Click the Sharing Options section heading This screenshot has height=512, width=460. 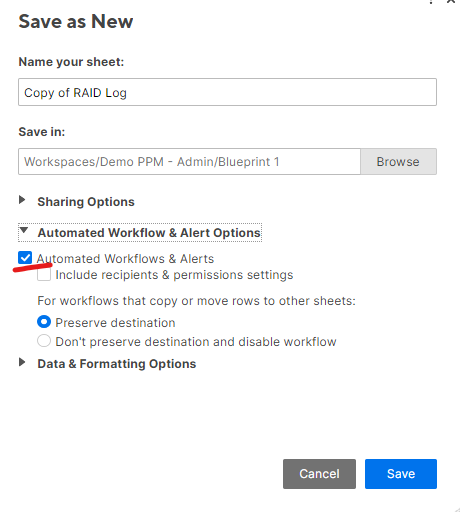[x=86, y=202]
